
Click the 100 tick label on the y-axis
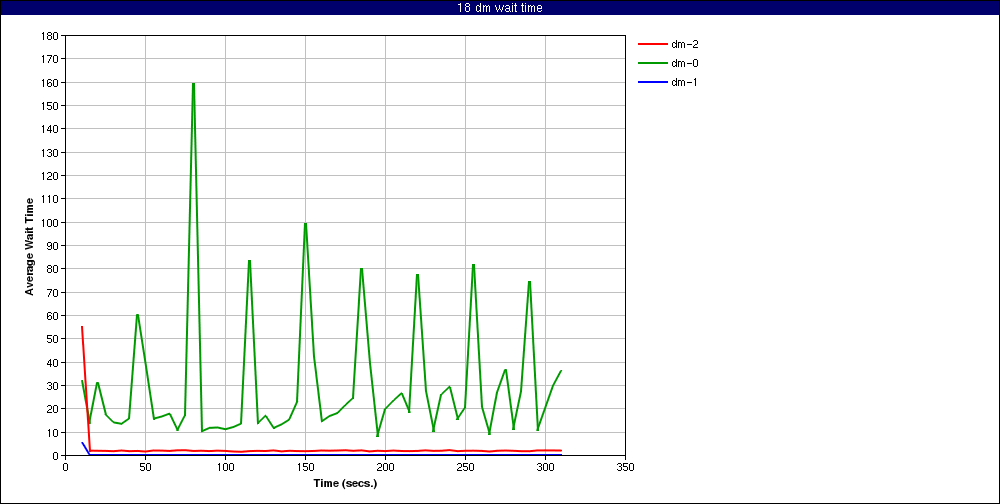[x=48, y=222]
